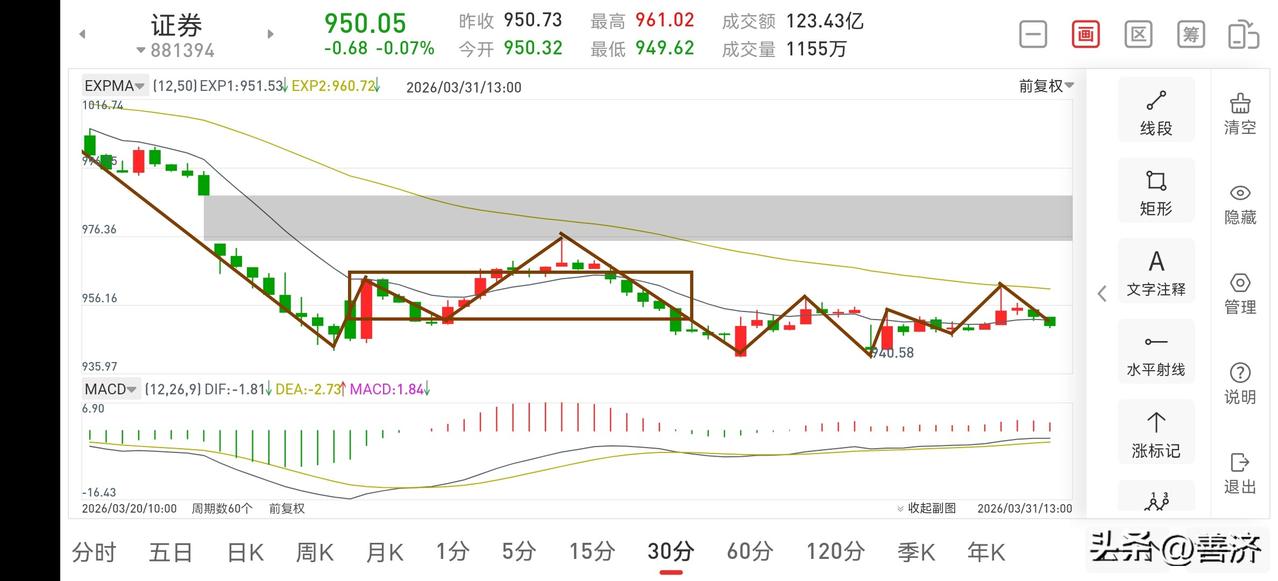Toggle 隐藏 to hide drawn shapes

1239,203
